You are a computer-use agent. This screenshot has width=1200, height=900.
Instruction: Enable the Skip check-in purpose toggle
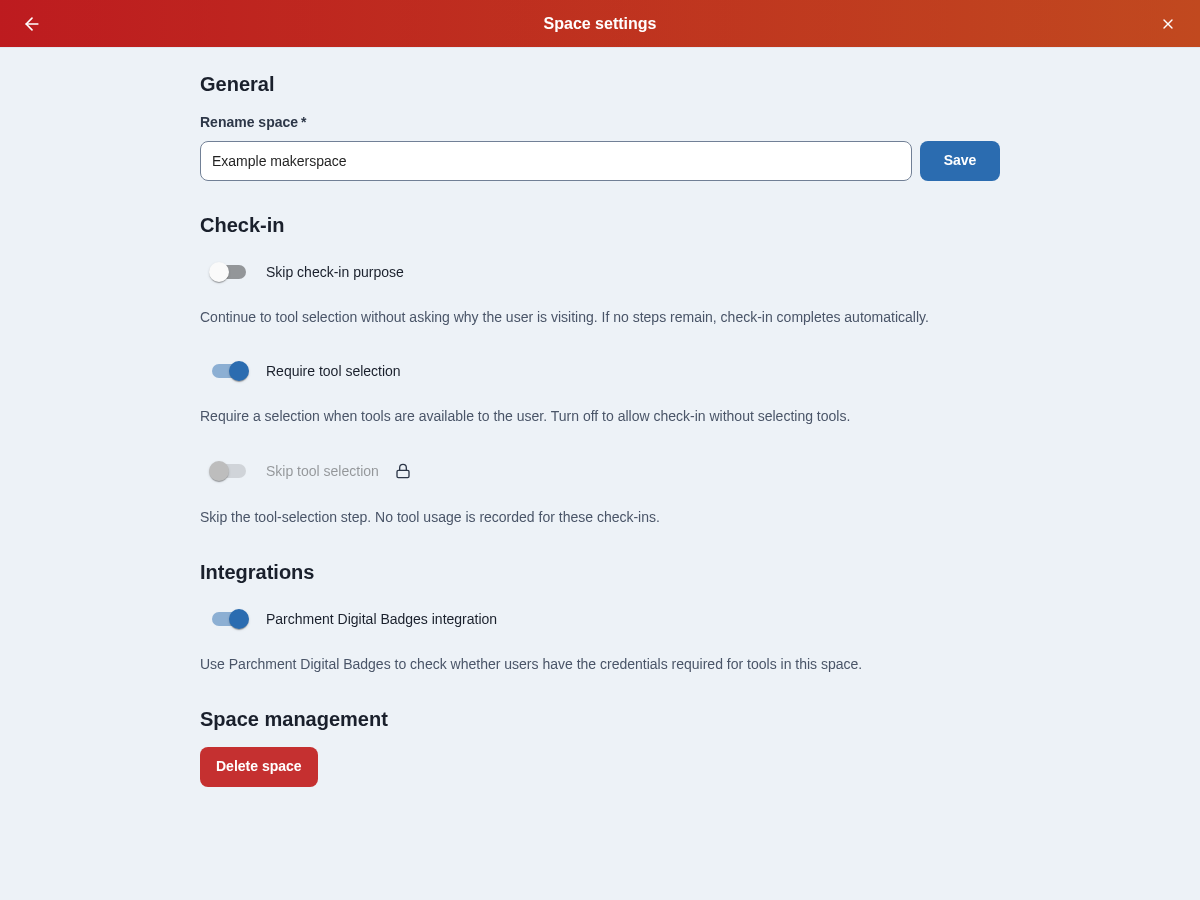228,272
